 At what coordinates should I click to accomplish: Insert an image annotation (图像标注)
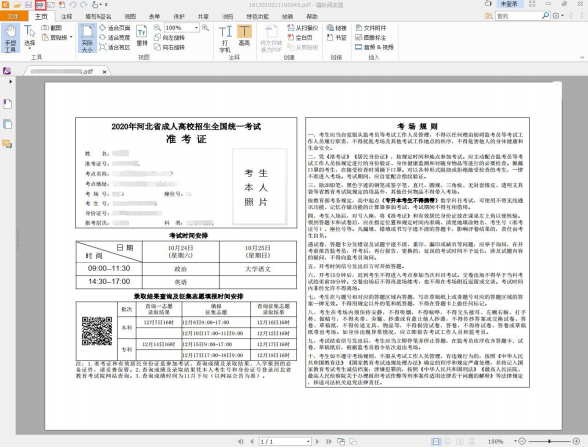click(370, 37)
